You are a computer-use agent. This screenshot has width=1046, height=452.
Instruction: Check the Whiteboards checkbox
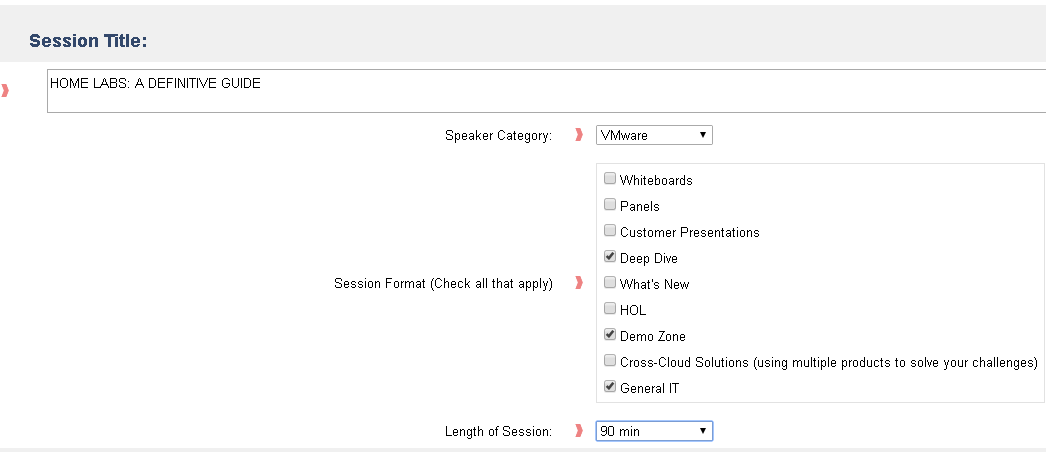pyautogui.click(x=610, y=179)
